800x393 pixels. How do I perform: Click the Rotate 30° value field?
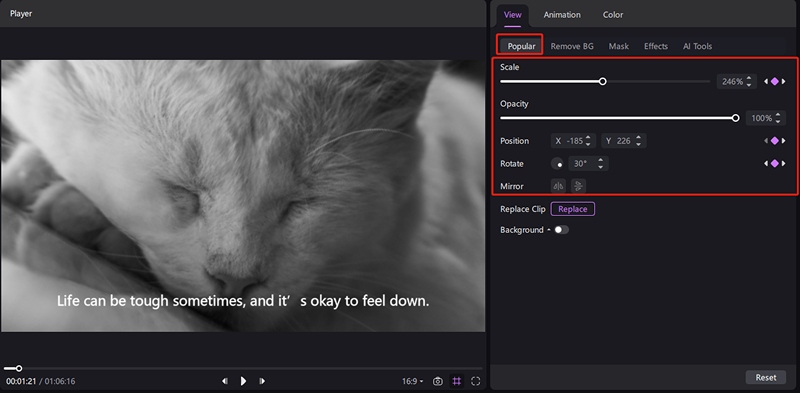[x=582, y=164]
